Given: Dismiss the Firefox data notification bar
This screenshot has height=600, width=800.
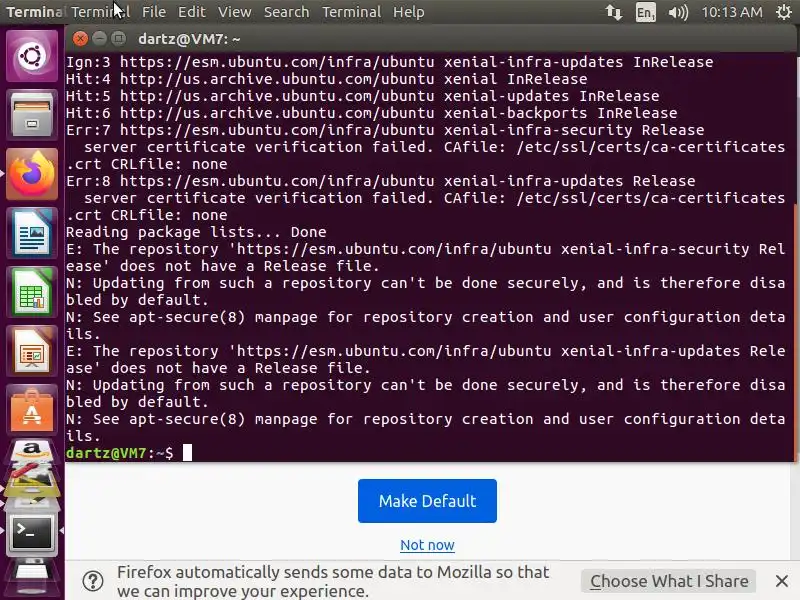Looking at the screenshot, I should tap(782, 581).
